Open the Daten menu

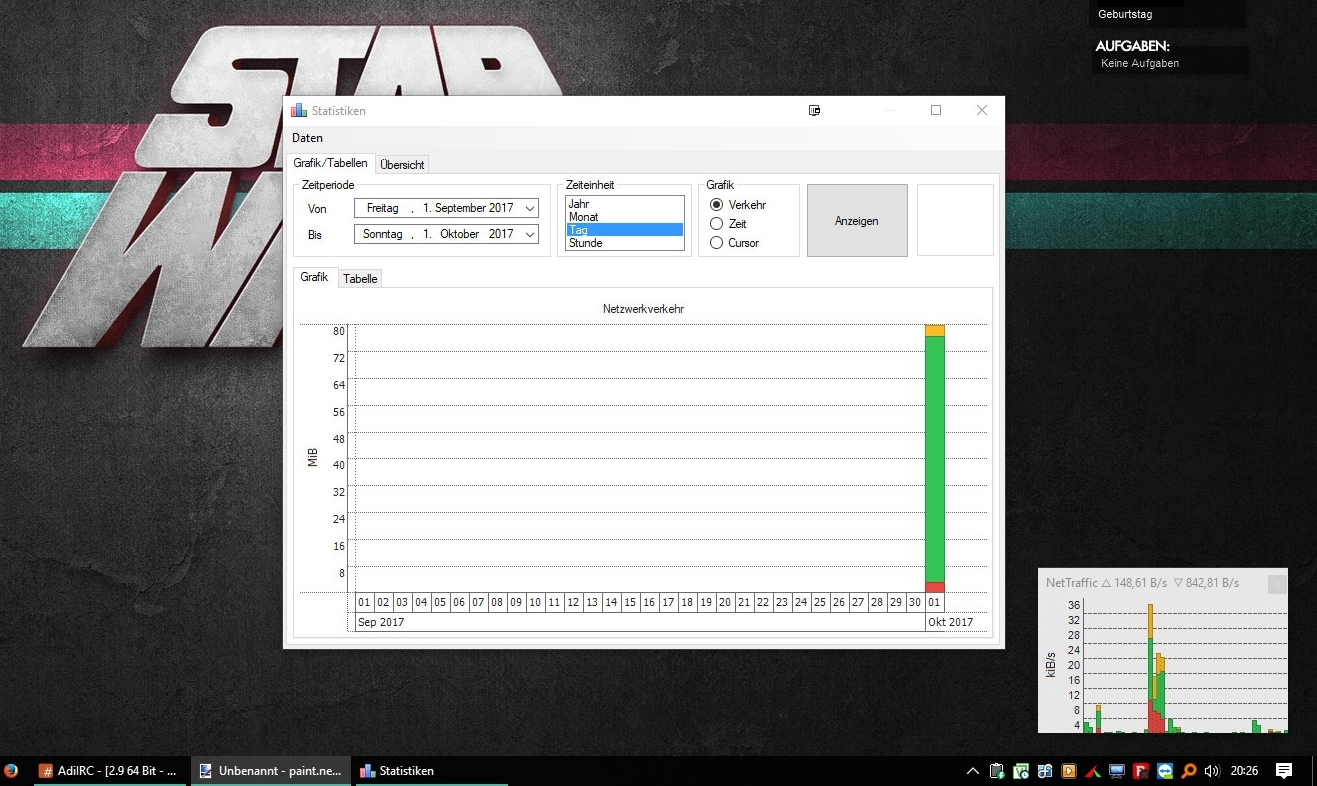307,138
